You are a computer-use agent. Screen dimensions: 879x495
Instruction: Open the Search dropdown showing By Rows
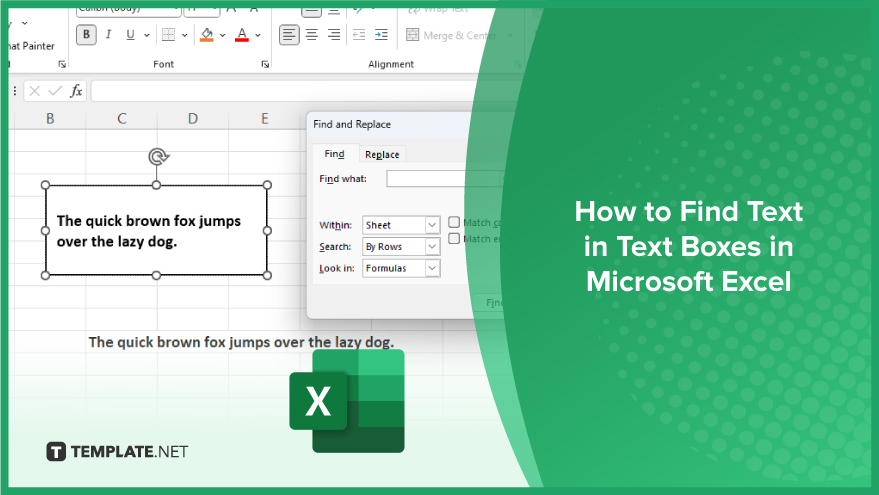tap(401, 247)
